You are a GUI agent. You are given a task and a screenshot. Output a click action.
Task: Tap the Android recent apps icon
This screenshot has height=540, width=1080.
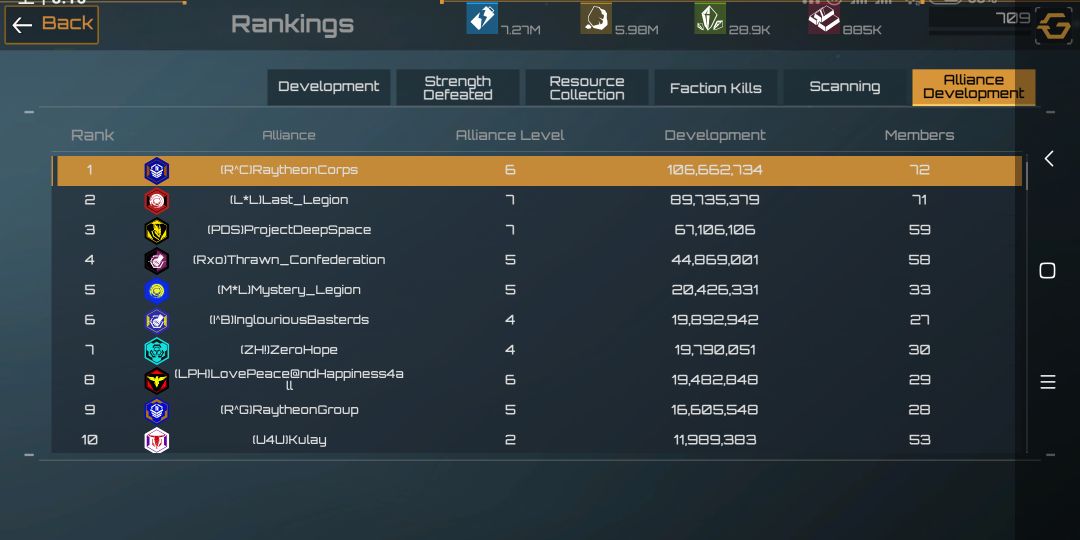click(x=1048, y=382)
